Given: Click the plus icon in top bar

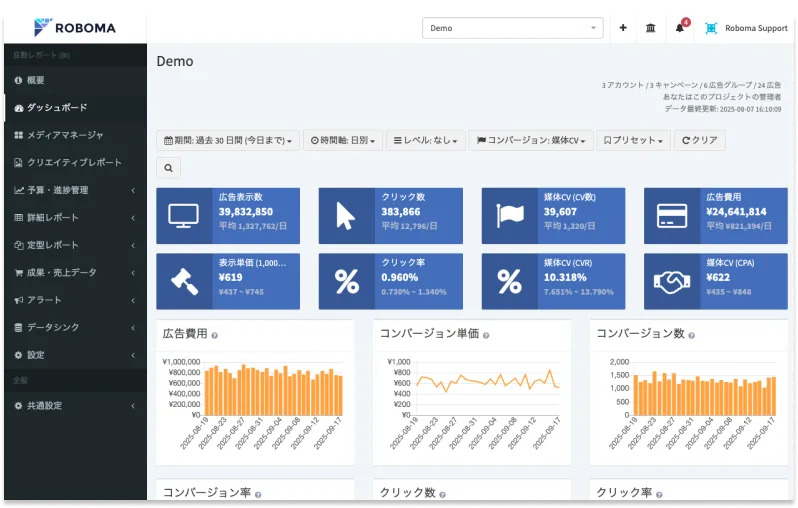Looking at the screenshot, I should 623,28.
